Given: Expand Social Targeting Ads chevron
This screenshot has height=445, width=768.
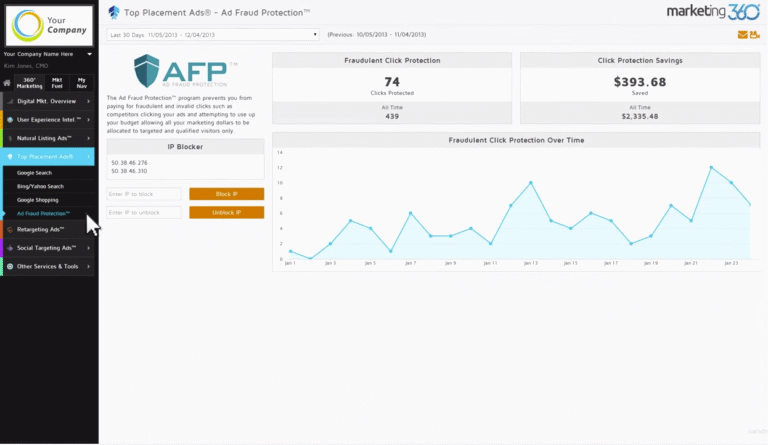Looking at the screenshot, I should click(89, 248).
